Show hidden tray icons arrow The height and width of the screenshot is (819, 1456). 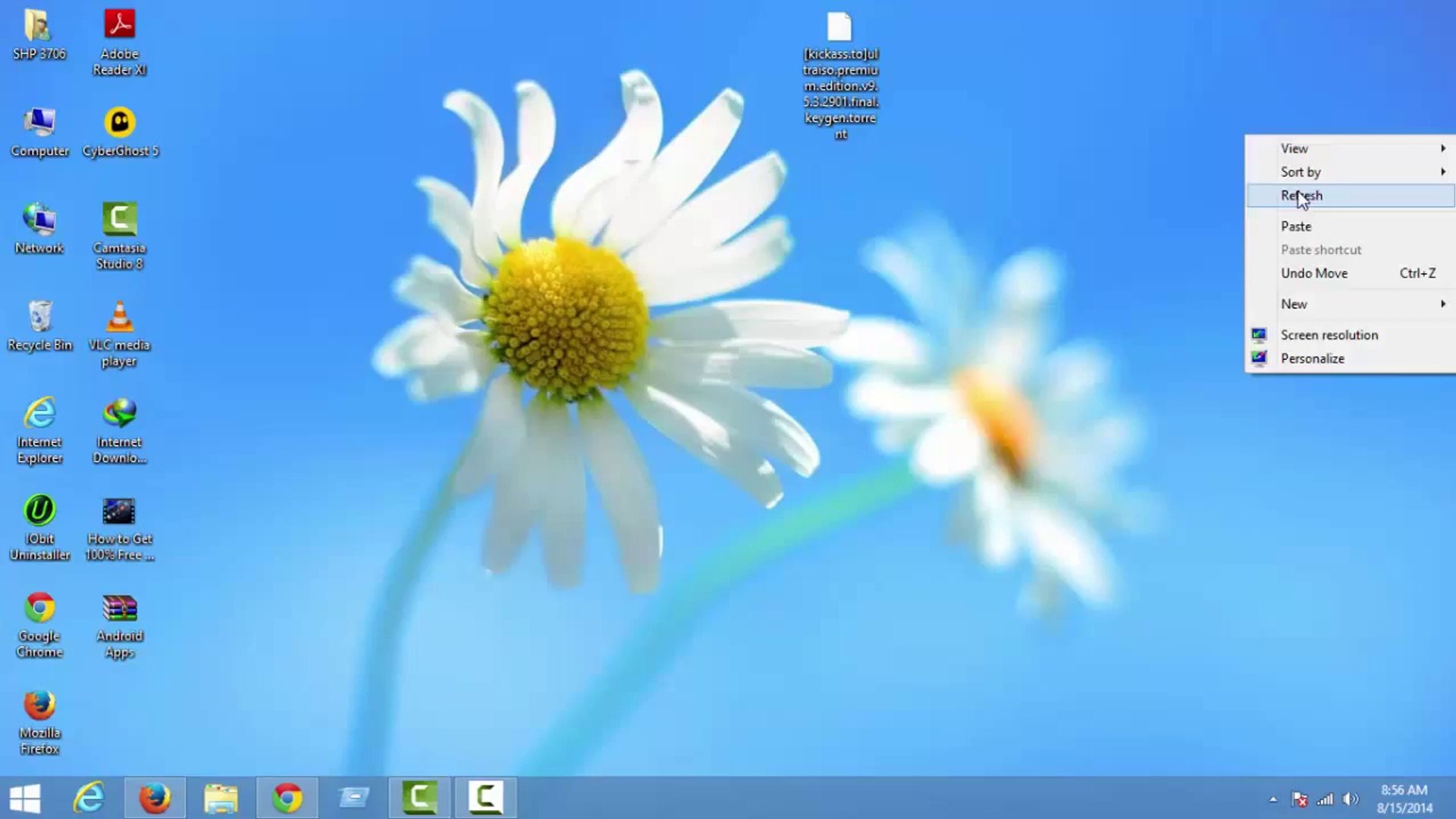click(x=1273, y=799)
